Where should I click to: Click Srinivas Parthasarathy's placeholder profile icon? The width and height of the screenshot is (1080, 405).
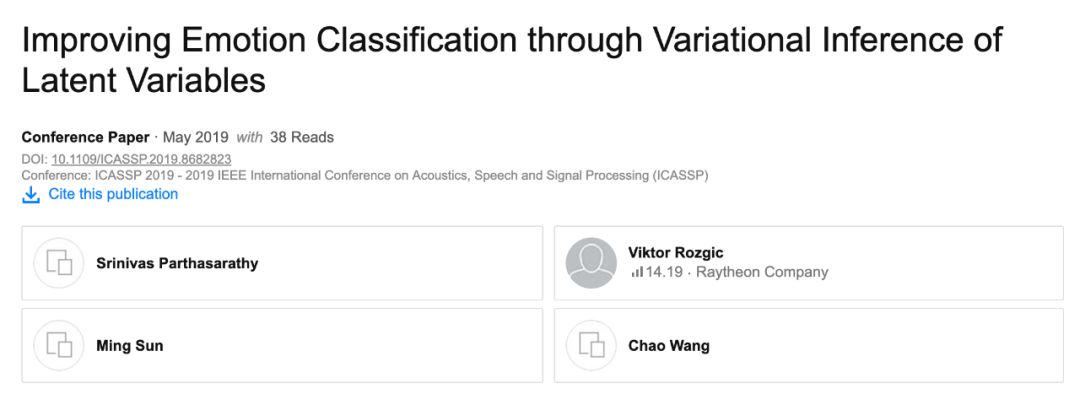point(59,263)
